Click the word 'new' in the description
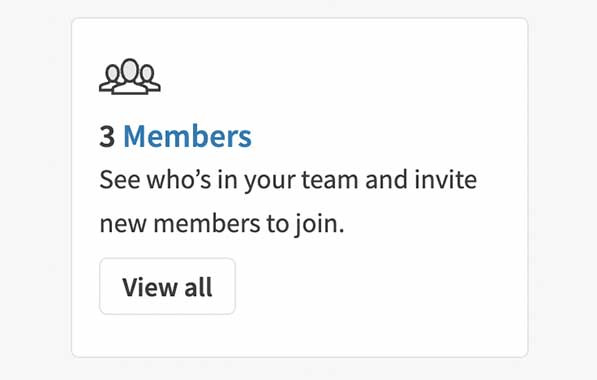 tap(123, 225)
